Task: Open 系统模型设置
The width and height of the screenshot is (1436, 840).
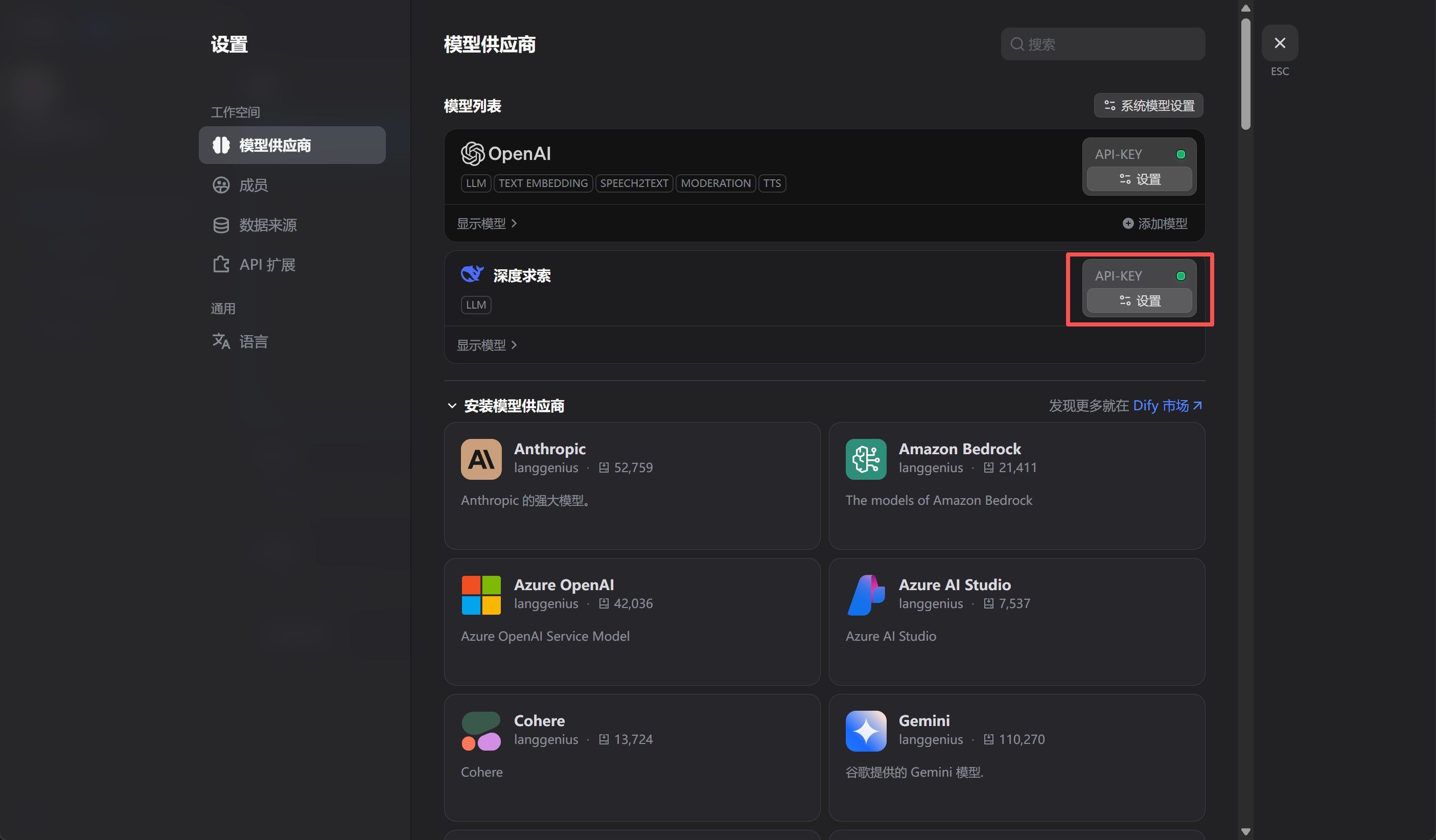Action: coord(1148,105)
